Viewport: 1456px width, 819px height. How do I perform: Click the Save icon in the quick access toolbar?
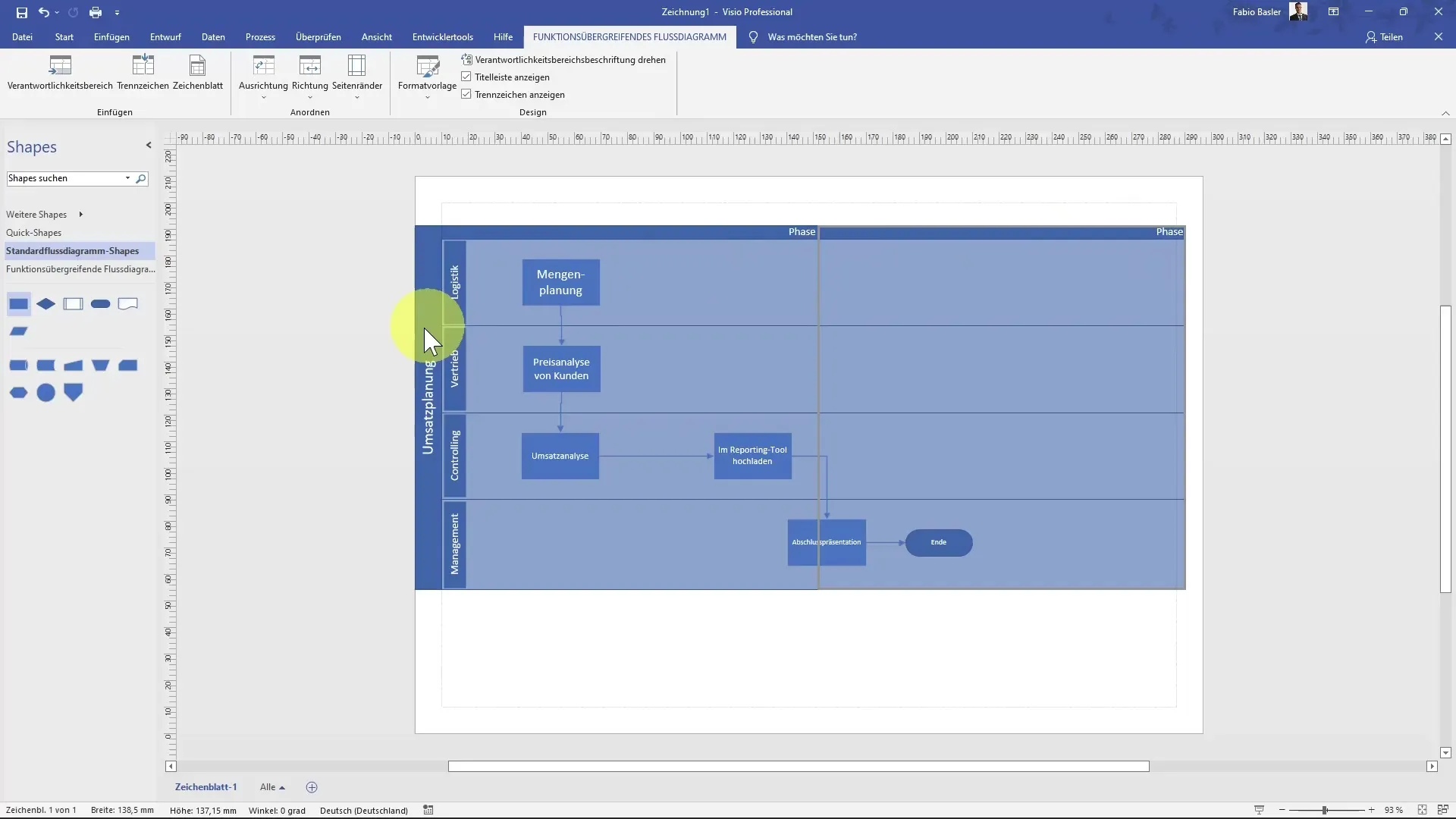coord(22,12)
